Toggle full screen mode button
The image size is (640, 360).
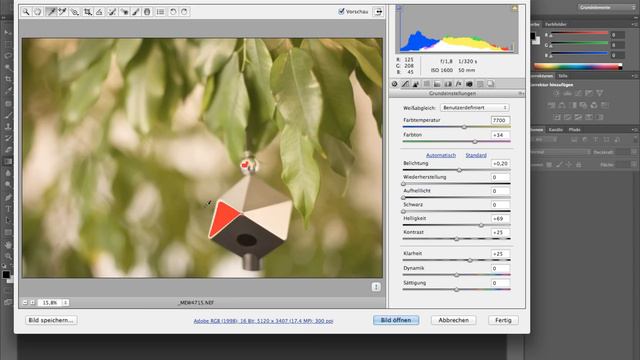[378, 12]
